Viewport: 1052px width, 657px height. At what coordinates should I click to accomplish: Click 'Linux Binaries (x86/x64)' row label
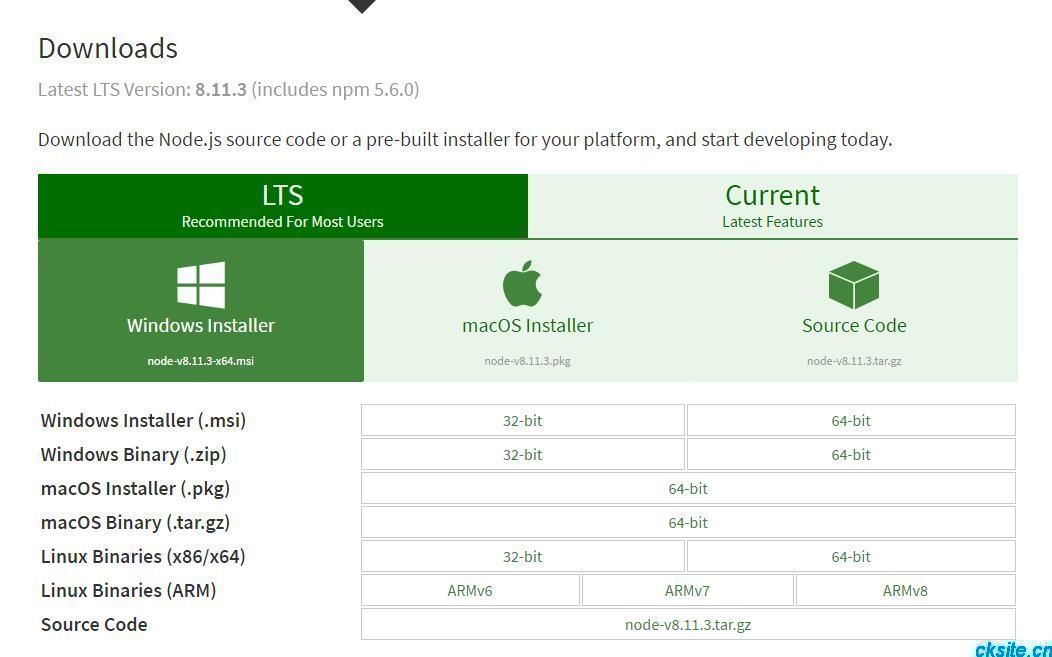[x=144, y=556]
